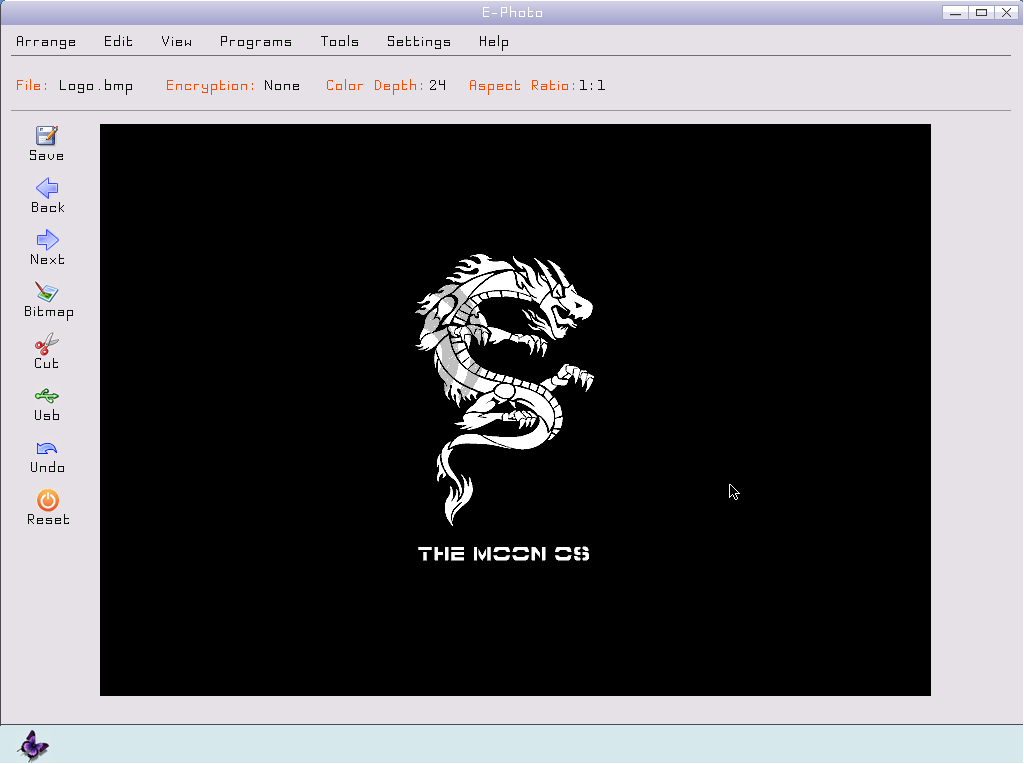Image resolution: width=1024 pixels, height=764 pixels.
Task: Open the Programs menu
Action: 255,42
